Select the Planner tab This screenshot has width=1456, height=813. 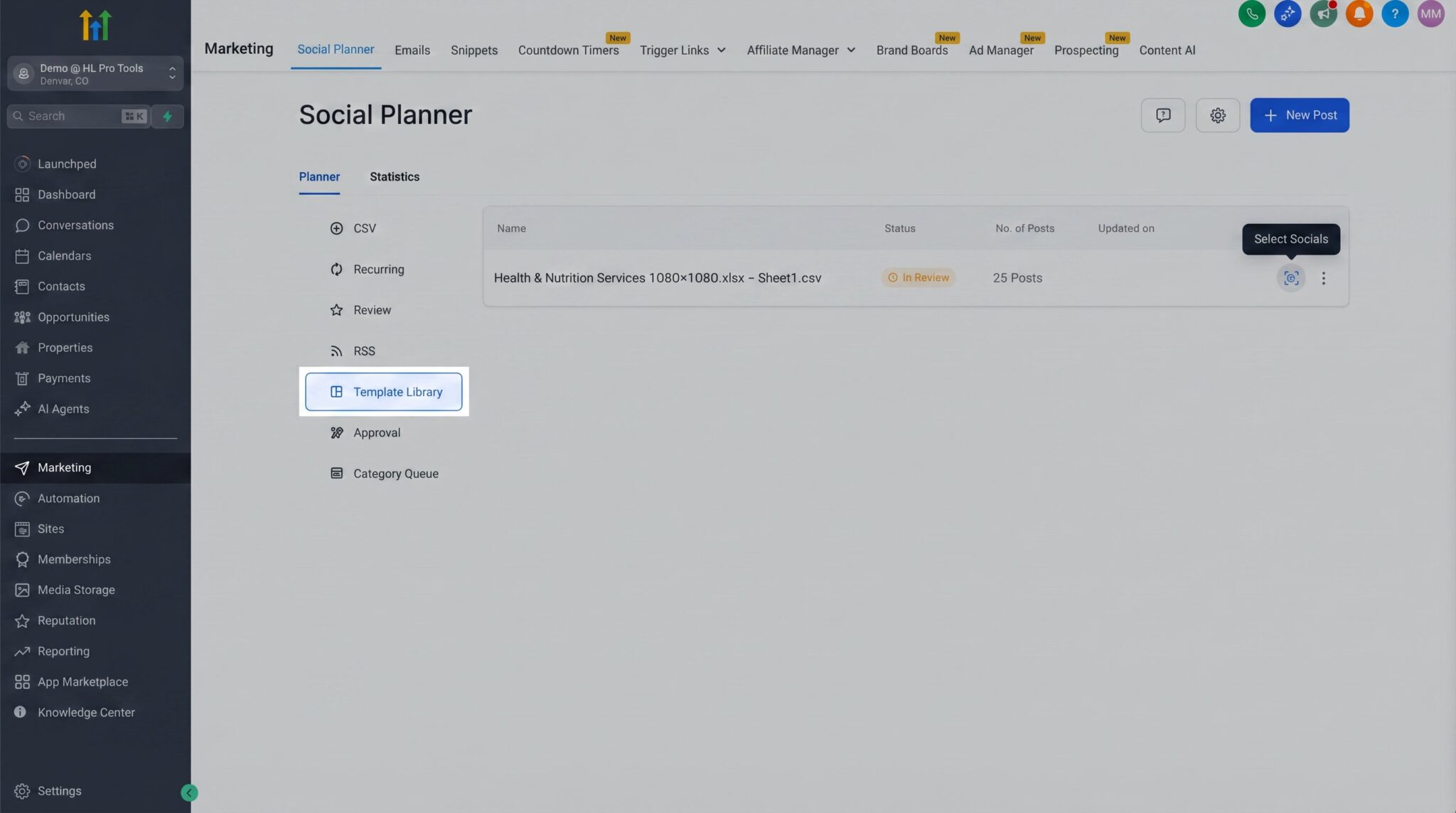tap(319, 176)
